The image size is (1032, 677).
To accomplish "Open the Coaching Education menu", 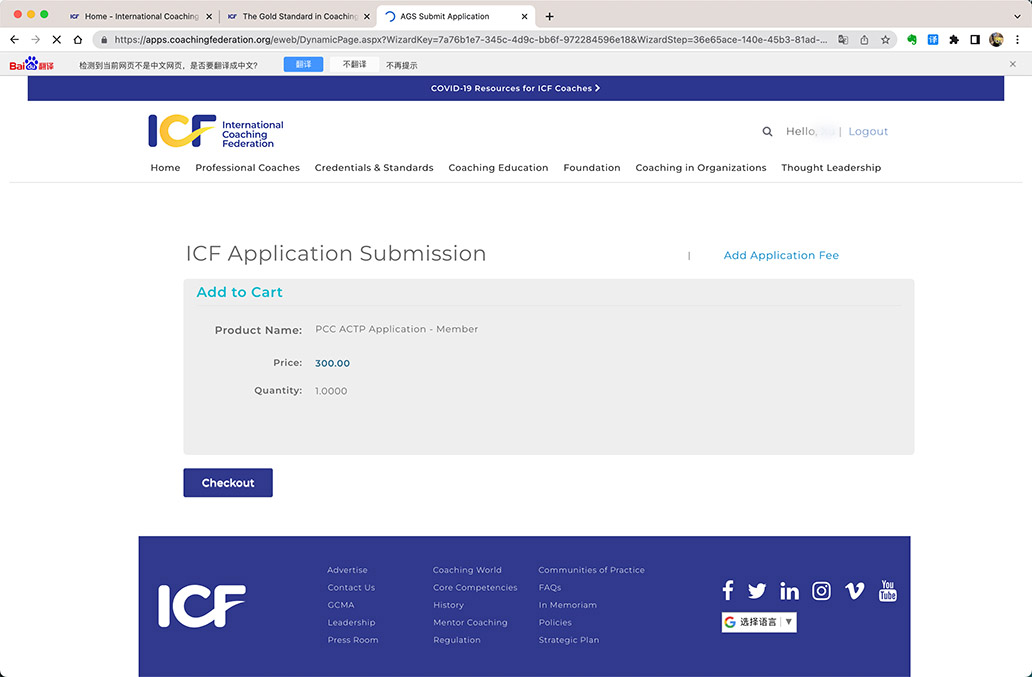I will tap(498, 168).
